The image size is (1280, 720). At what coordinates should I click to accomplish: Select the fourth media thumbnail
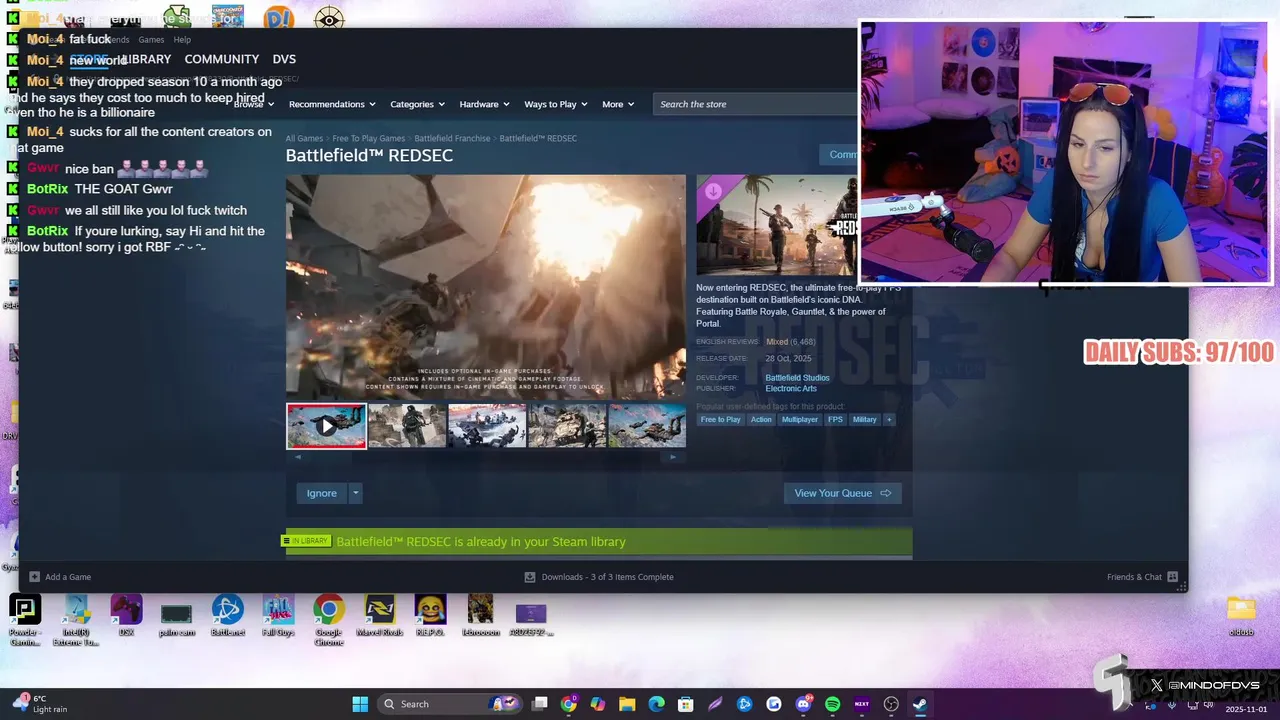click(x=567, y=426)
